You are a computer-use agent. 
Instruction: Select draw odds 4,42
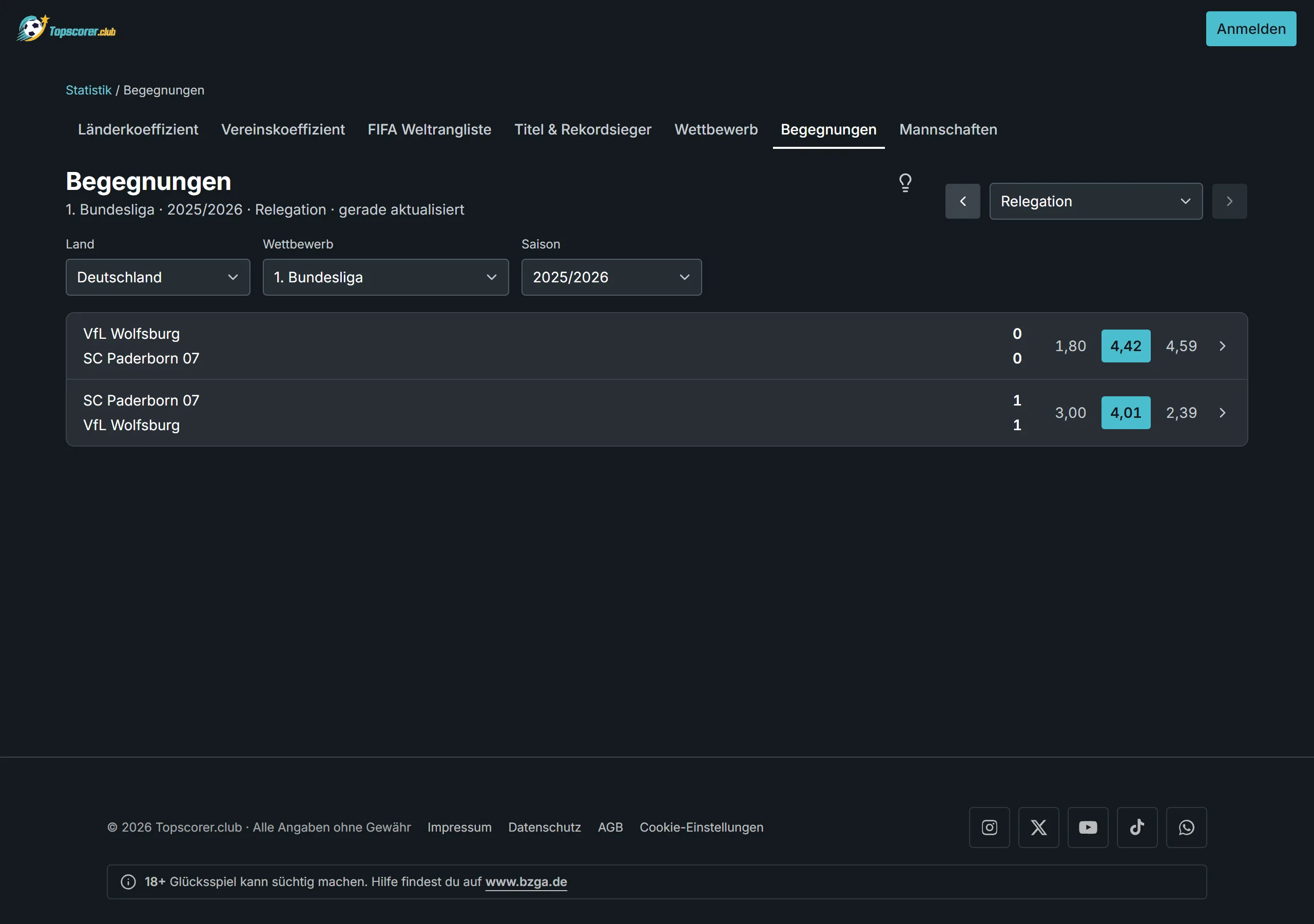[x=1126, y=346]
